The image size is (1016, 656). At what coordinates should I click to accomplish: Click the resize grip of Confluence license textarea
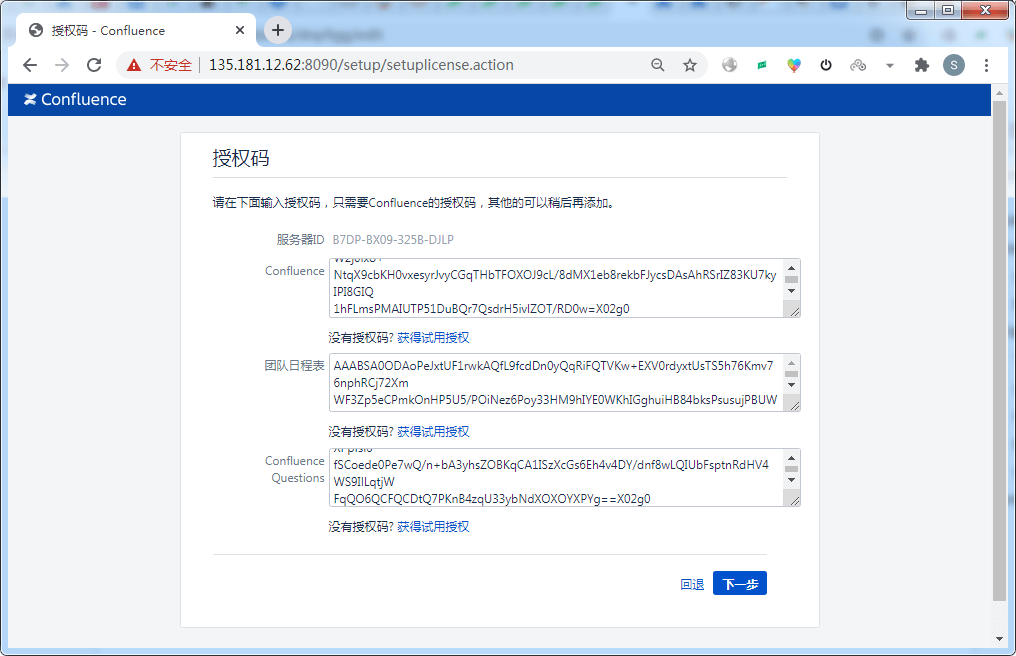[x=794, y=311]
